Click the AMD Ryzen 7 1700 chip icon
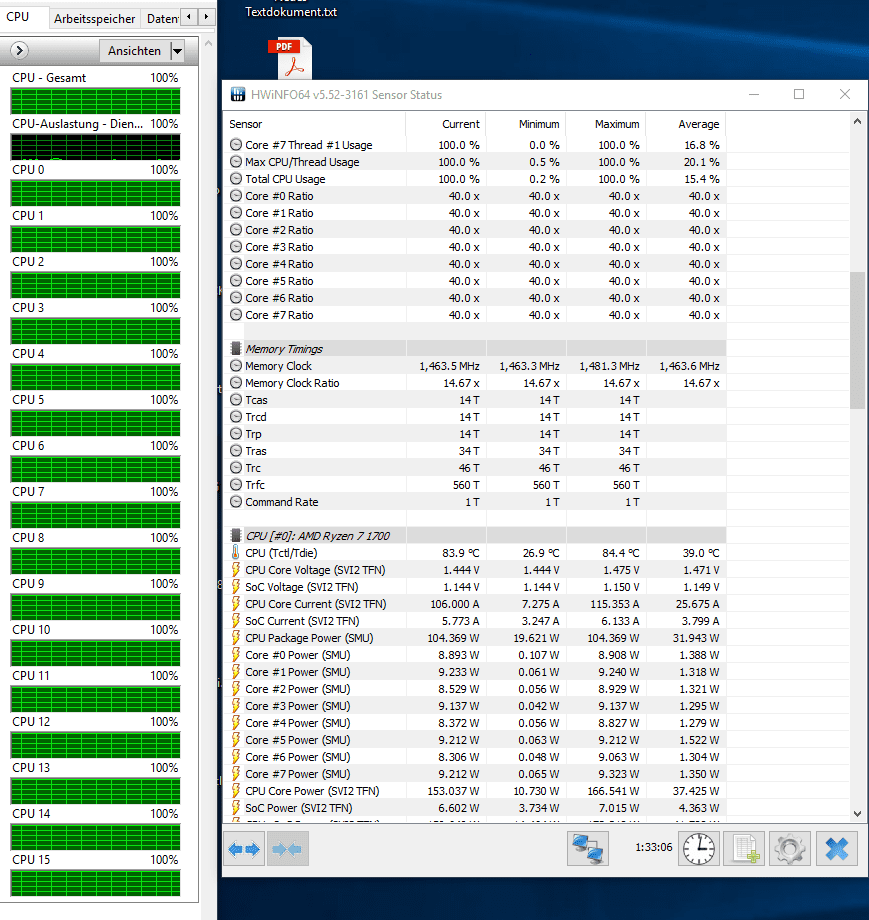The height and width of the screenshot is (920, 869). click(236, 535)
